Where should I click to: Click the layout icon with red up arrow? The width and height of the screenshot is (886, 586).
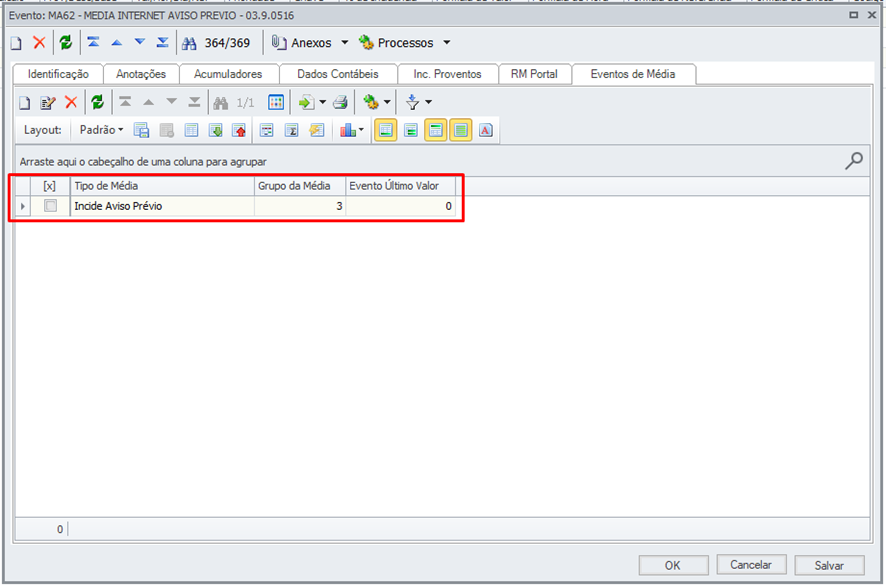(240, 131)
